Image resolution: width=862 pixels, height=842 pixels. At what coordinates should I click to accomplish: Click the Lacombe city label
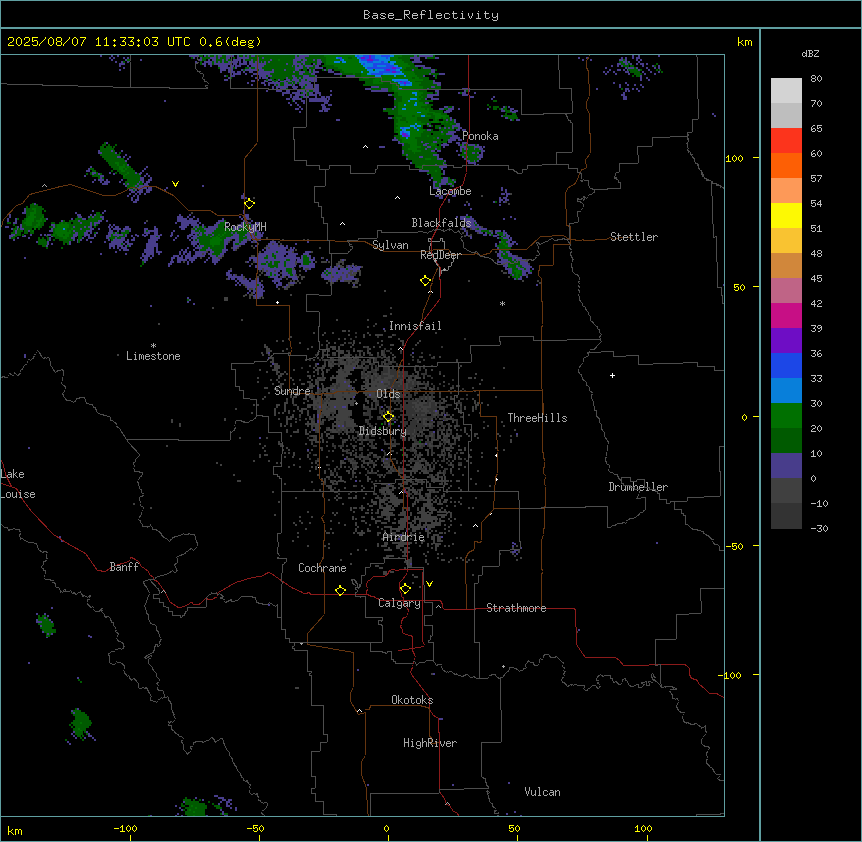pyautogui.click(x=450, y=191)
